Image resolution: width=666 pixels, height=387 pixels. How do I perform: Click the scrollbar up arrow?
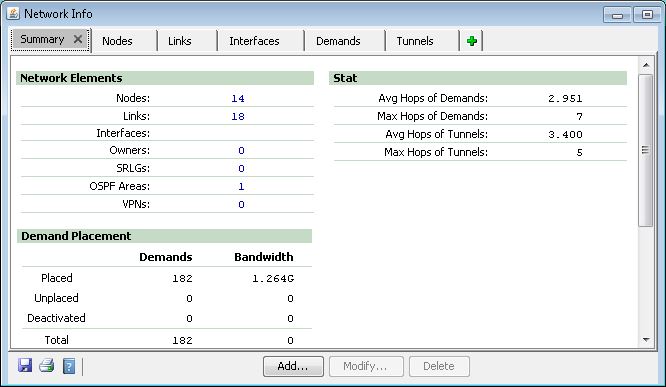[646, 65]
